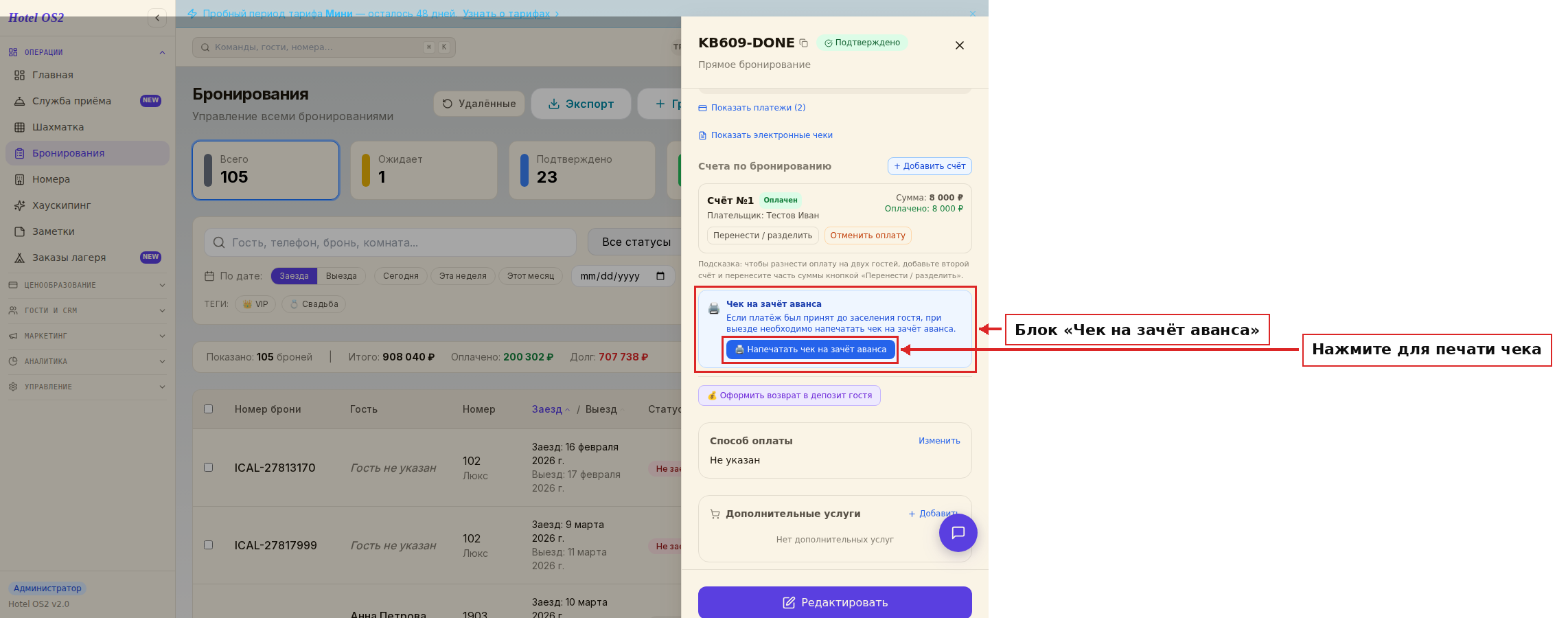Print the advance offset receipt
The height and width of the screenshot is (618, 1568).
(x=811, y=350)
